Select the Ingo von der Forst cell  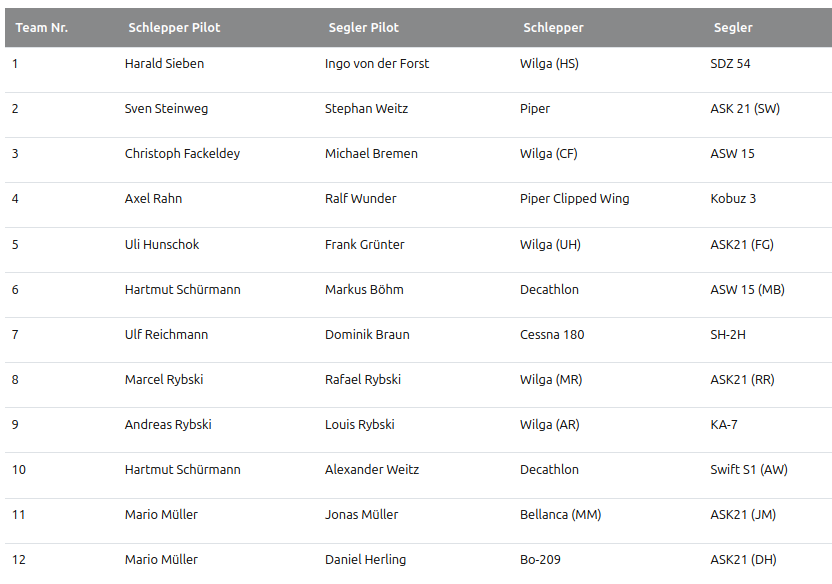click(x=377, y=64)
